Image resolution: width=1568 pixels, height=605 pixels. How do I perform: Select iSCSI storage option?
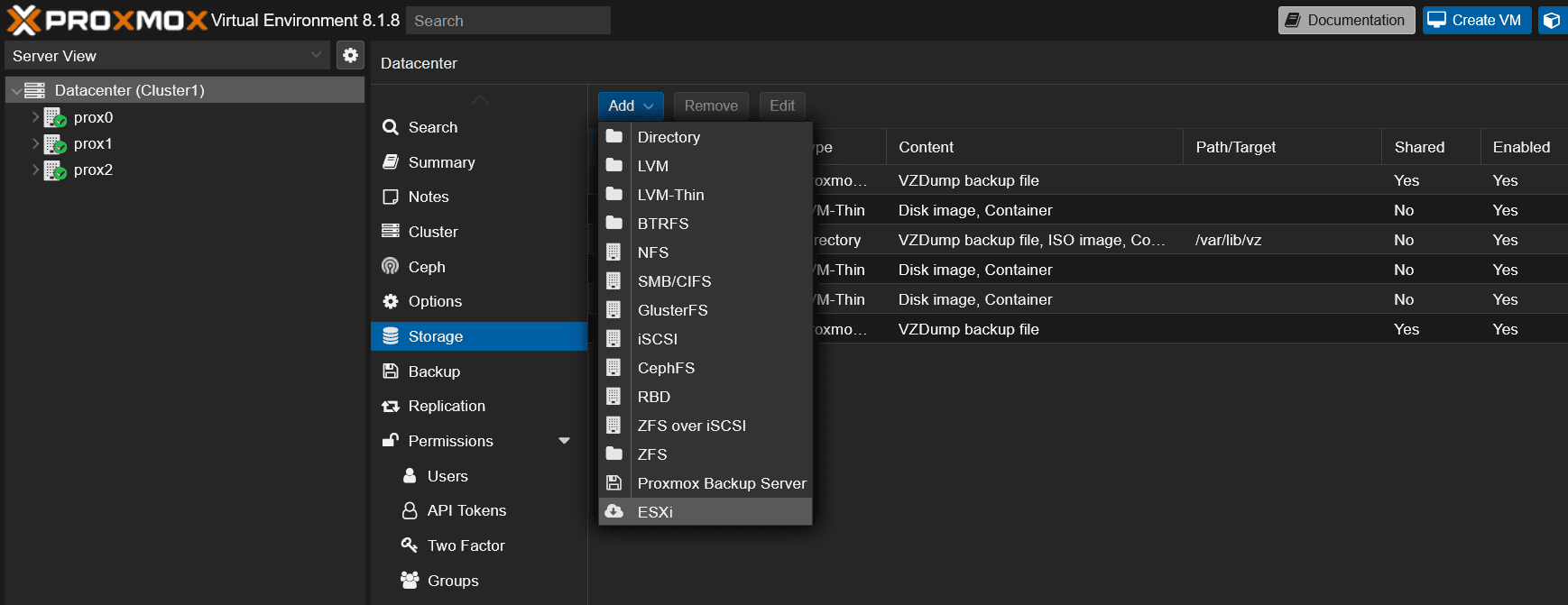pos(706,339)
